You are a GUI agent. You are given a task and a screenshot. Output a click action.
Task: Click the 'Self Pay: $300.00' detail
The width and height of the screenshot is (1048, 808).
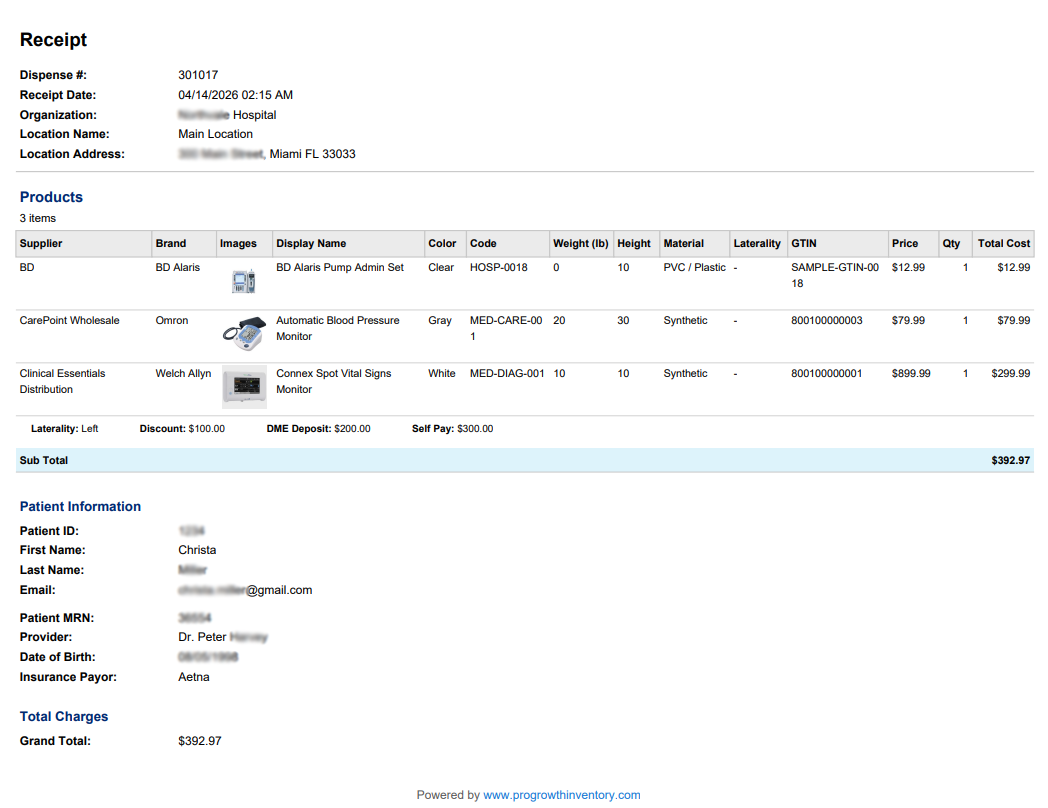point(452,428)
